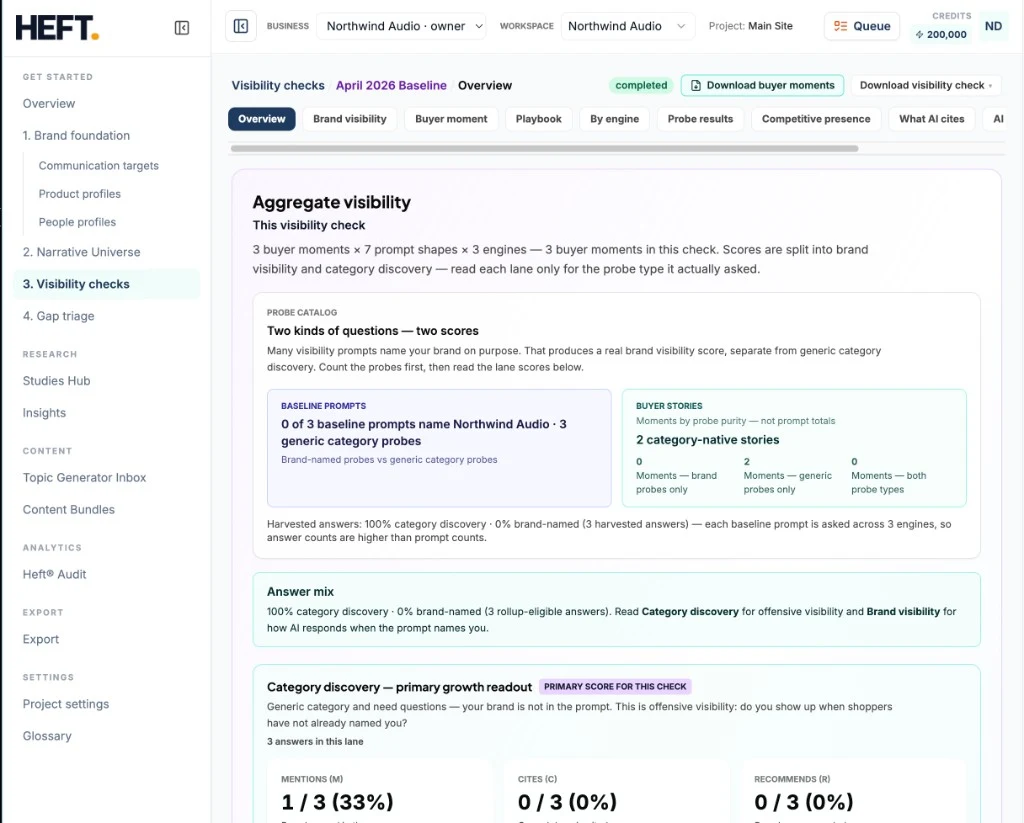Go to Visibility checks breadcrumb
The width and height of the screenshot is (1024, 823).
[x=278, y=86]
